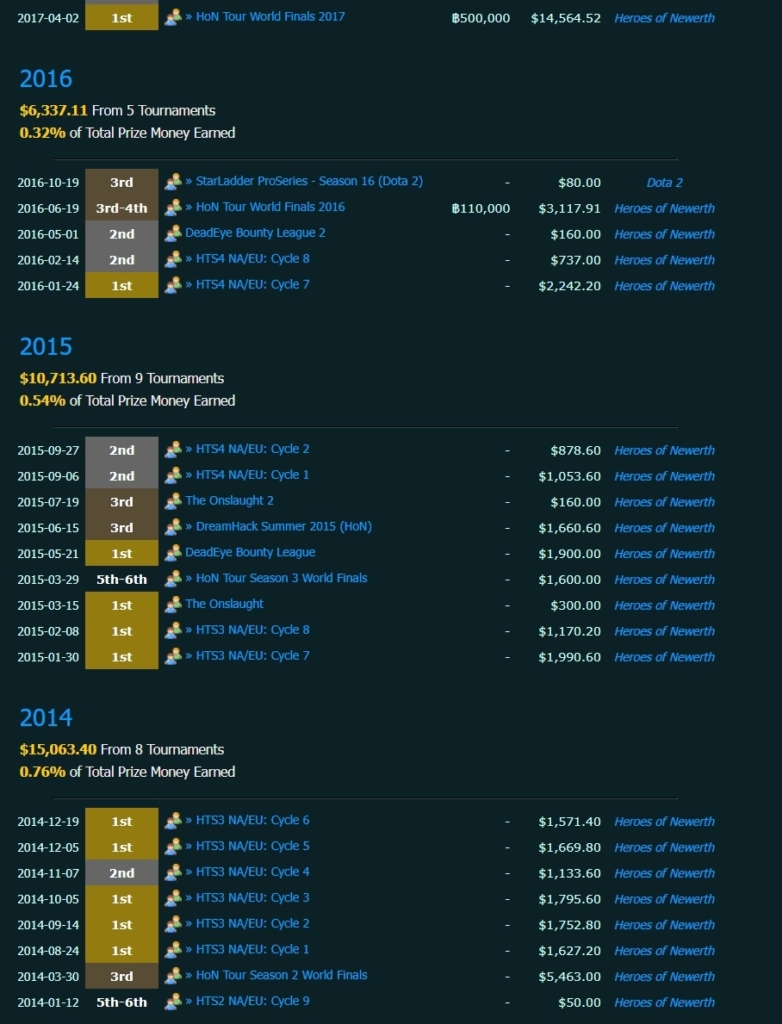Open Heroes of Newerth link in 2014-12-19 row

click(664, 822)
